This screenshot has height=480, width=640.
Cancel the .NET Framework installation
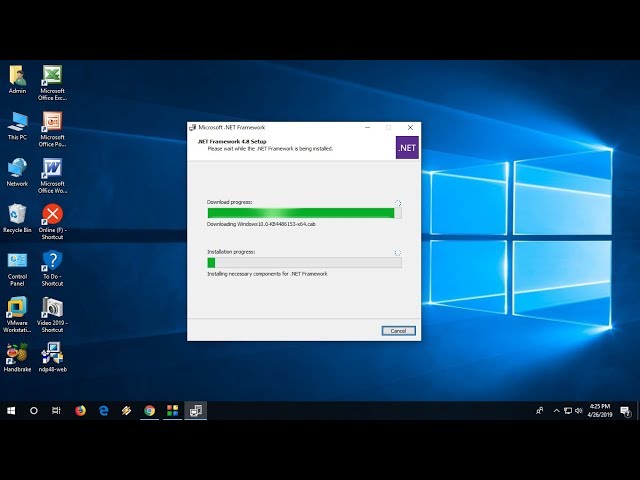(398, 331)
